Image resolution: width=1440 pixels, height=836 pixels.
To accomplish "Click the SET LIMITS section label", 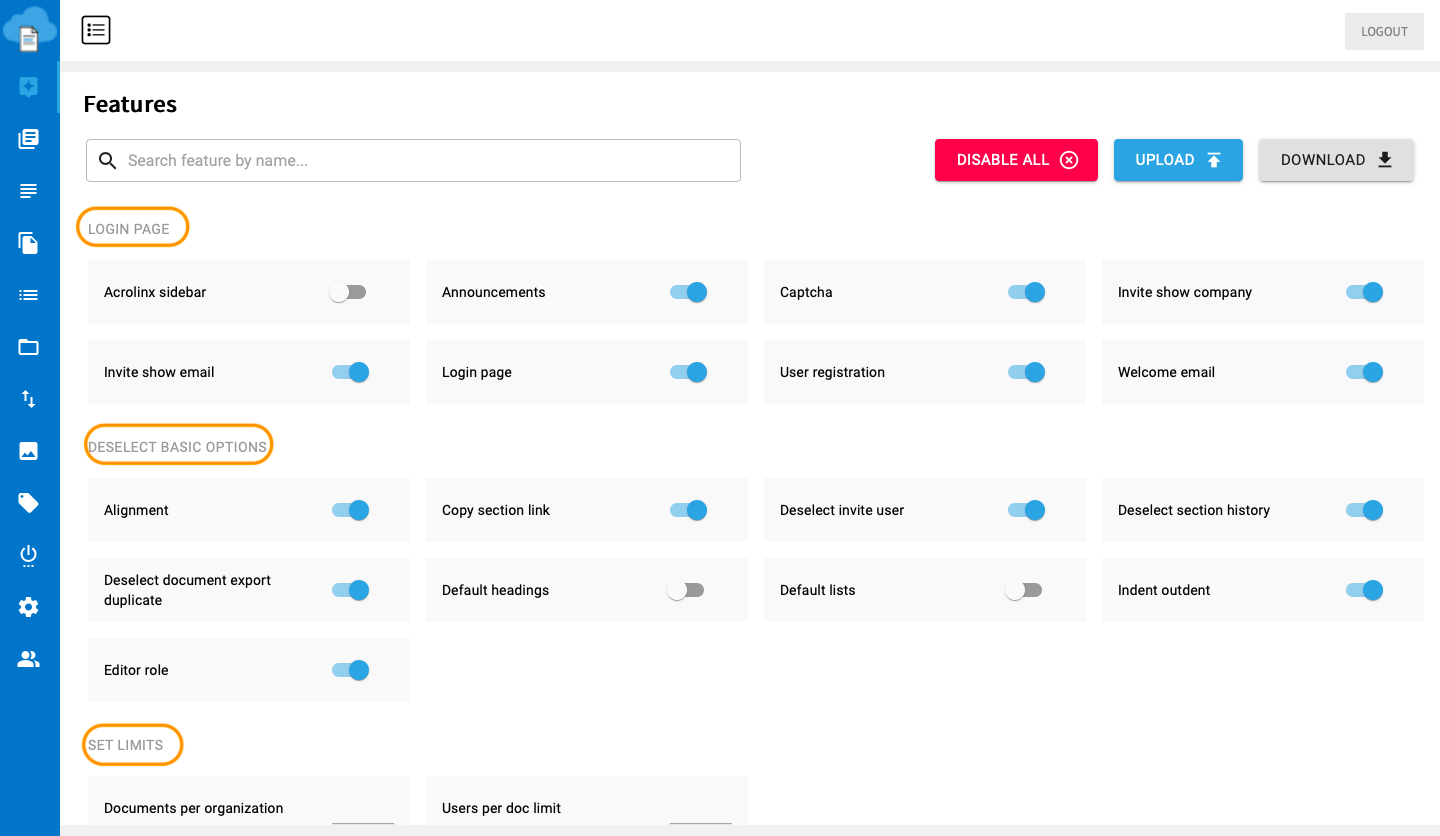I will (x=125, y=745).
